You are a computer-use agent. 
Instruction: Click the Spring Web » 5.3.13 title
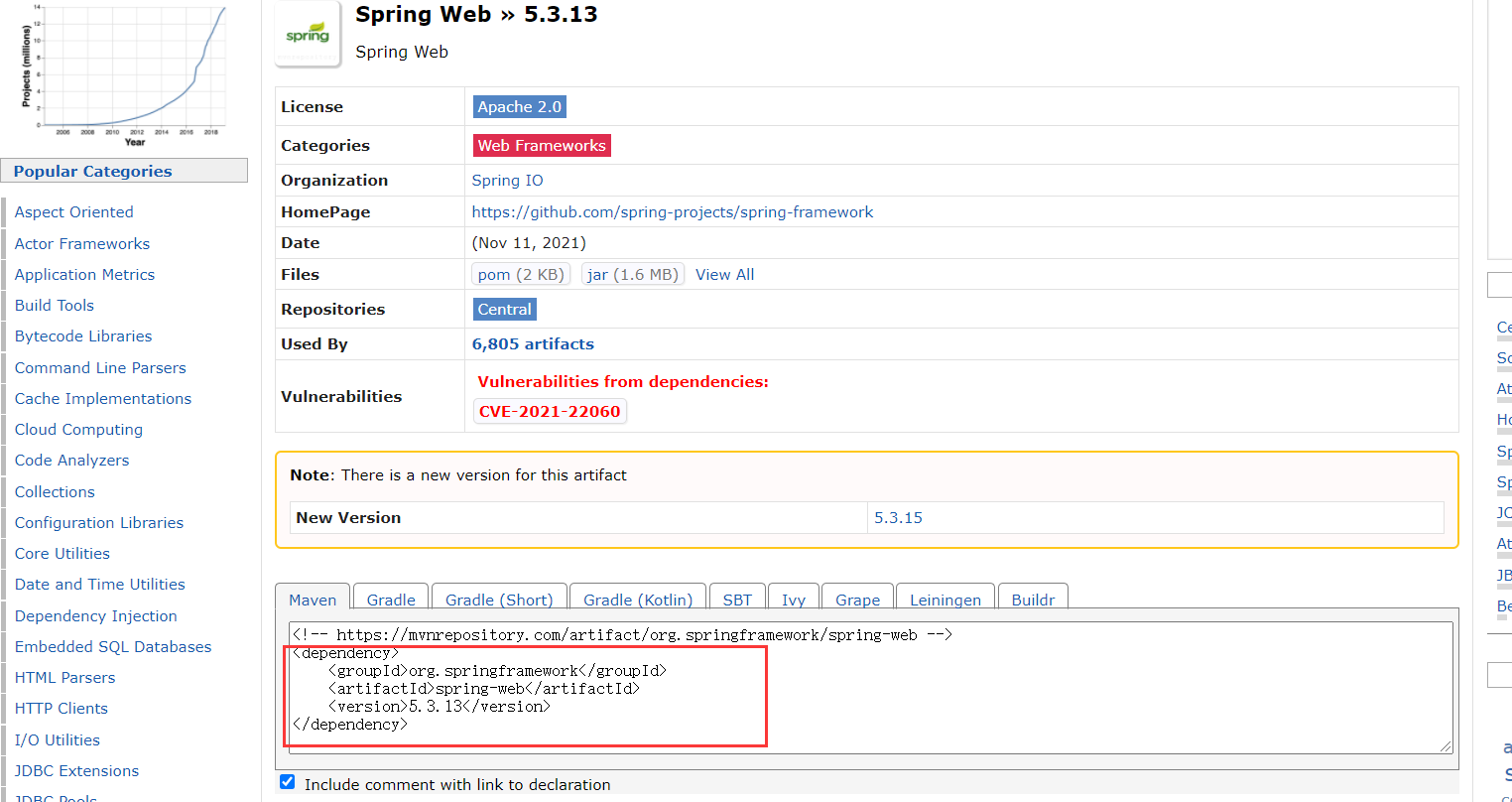pos(476,15)
